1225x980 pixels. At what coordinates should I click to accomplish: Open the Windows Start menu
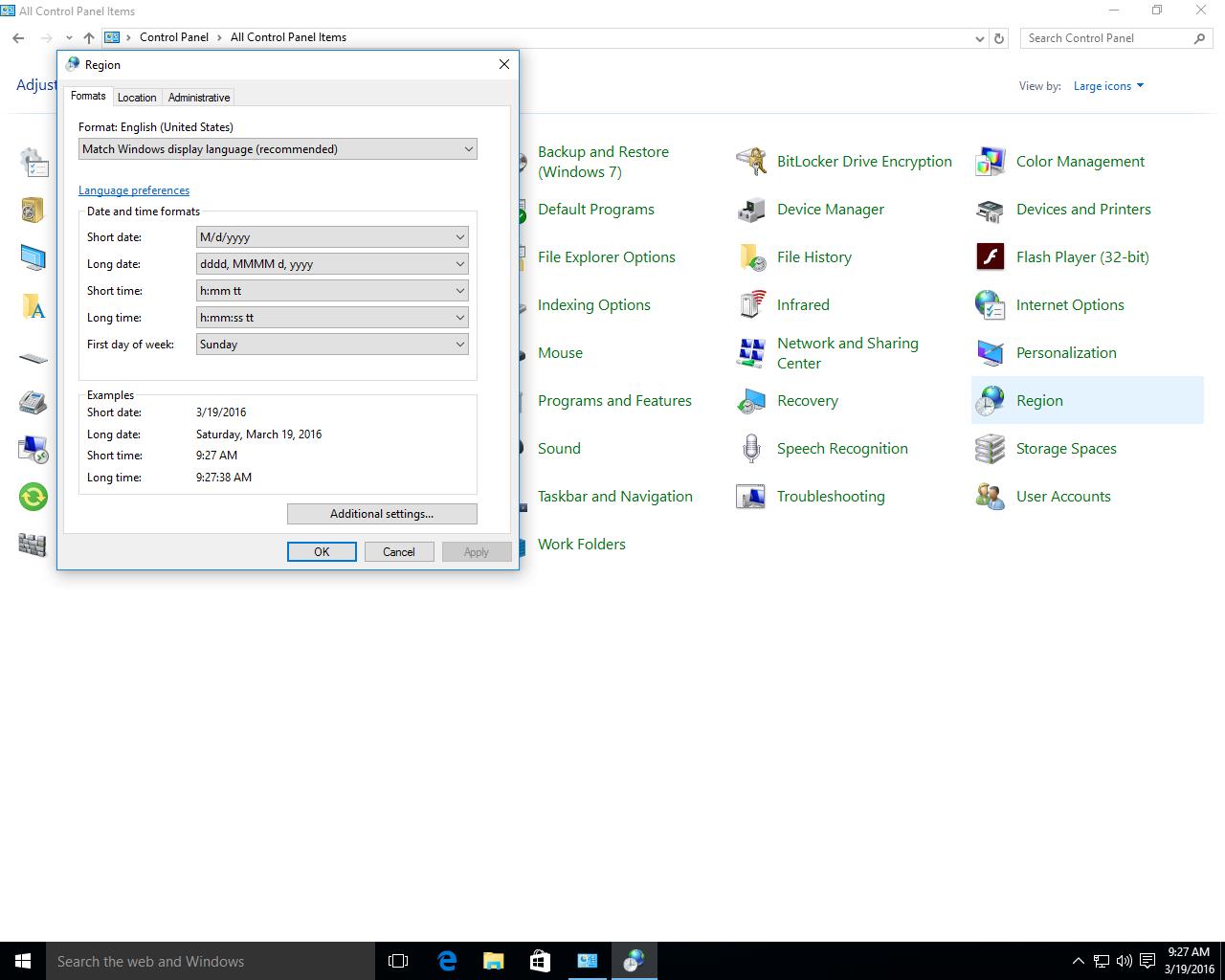[23, 961]
